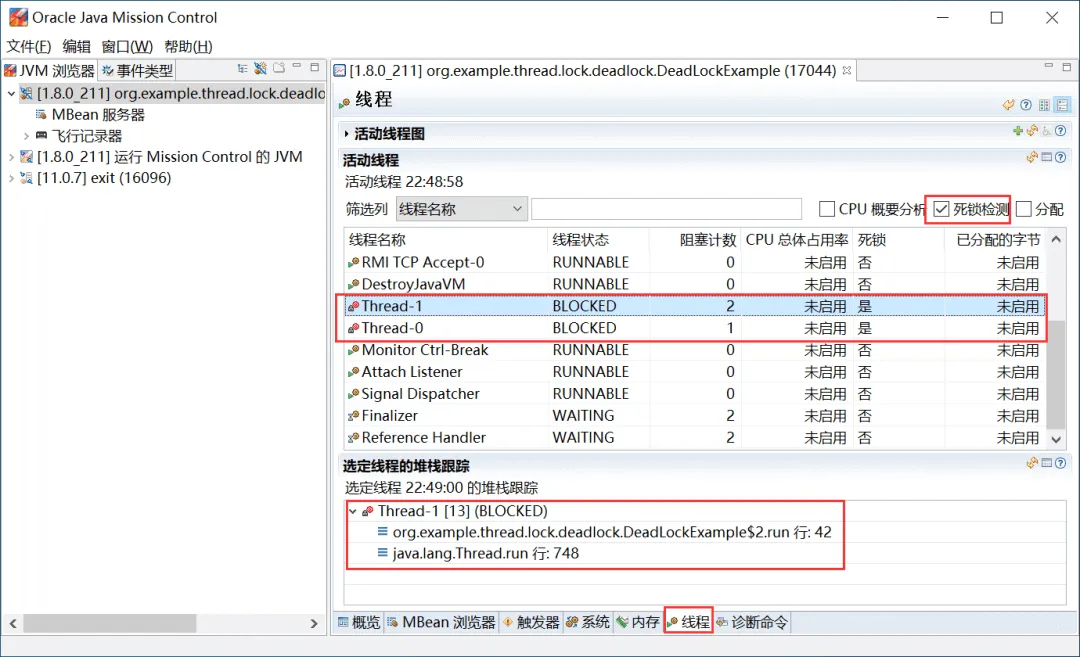This screenshot has width=1080, height=657.
Task: Sort by 死锁 column header
Action: (899, 240)
